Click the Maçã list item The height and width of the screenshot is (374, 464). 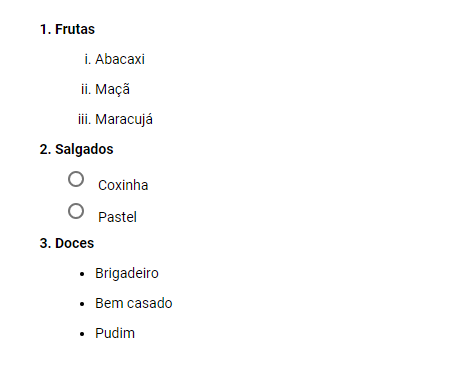[x=113, y=89]
